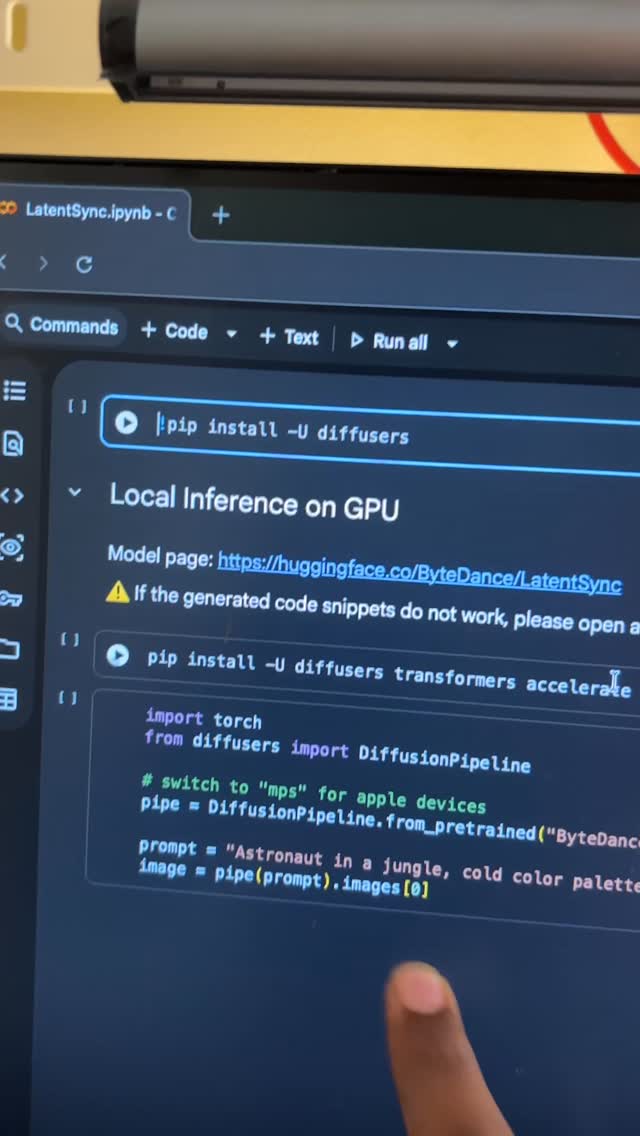Open the Run all dropdown arrow
Image resolution: width=640 pixels, height=1136 pixels.
pyautogui.click(x=452, y=343)
